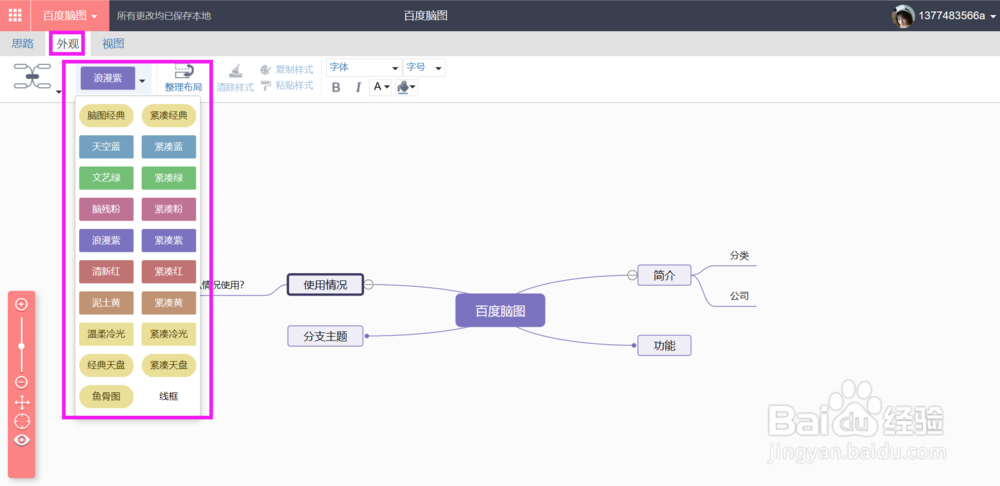Viewport: 1000px width, 486px height.
Task: Select the 分支主题 node
Action: 325,336
